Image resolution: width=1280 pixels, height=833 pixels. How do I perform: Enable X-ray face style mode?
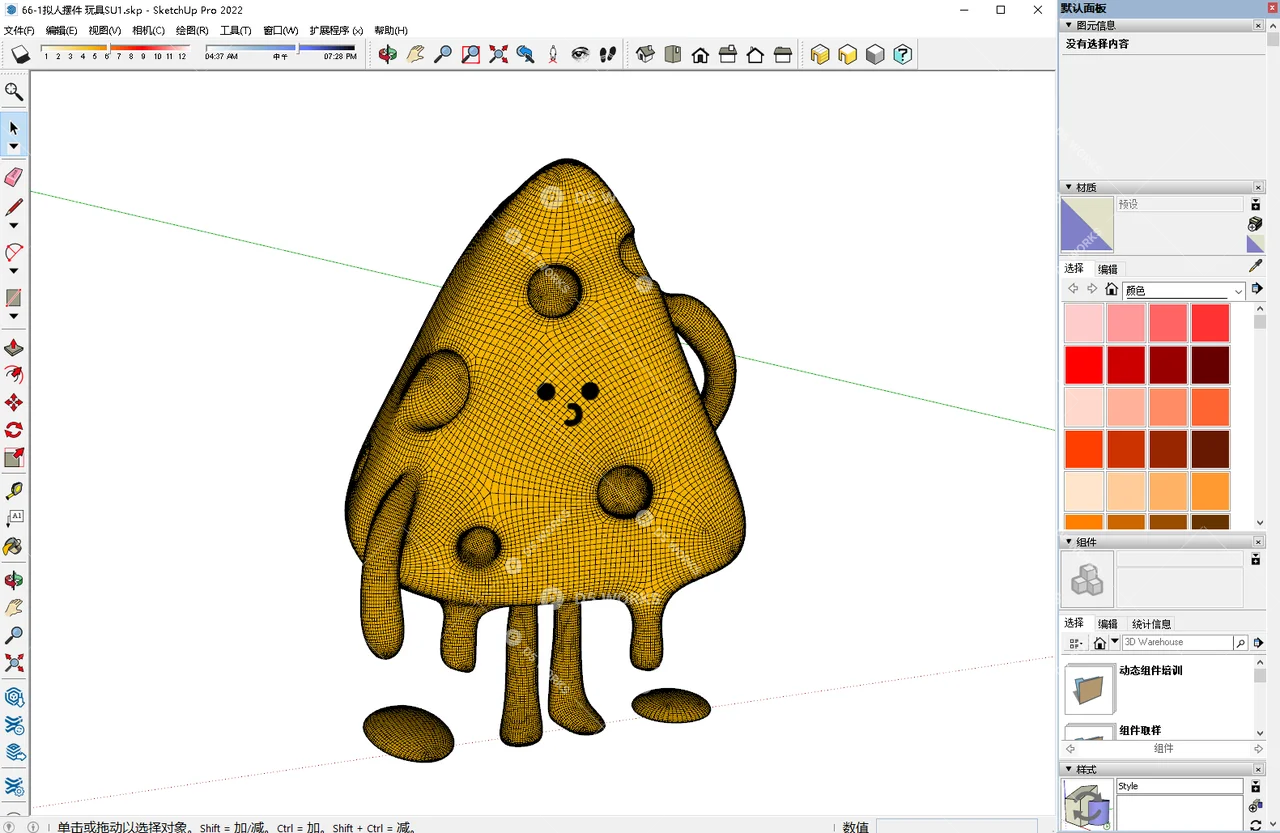(x=820, y=55)
